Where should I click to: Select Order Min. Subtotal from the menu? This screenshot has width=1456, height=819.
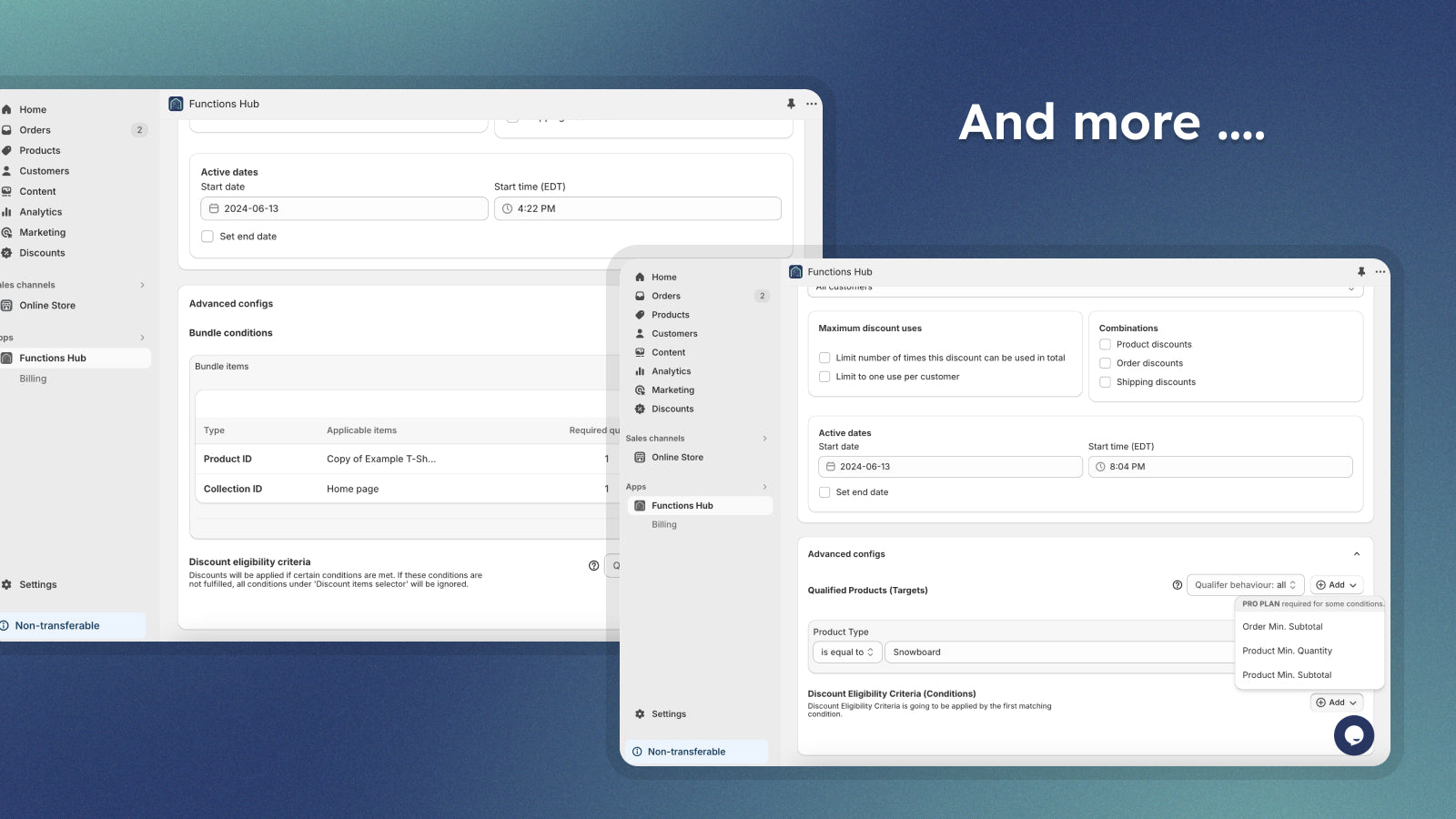(1282, 627)
